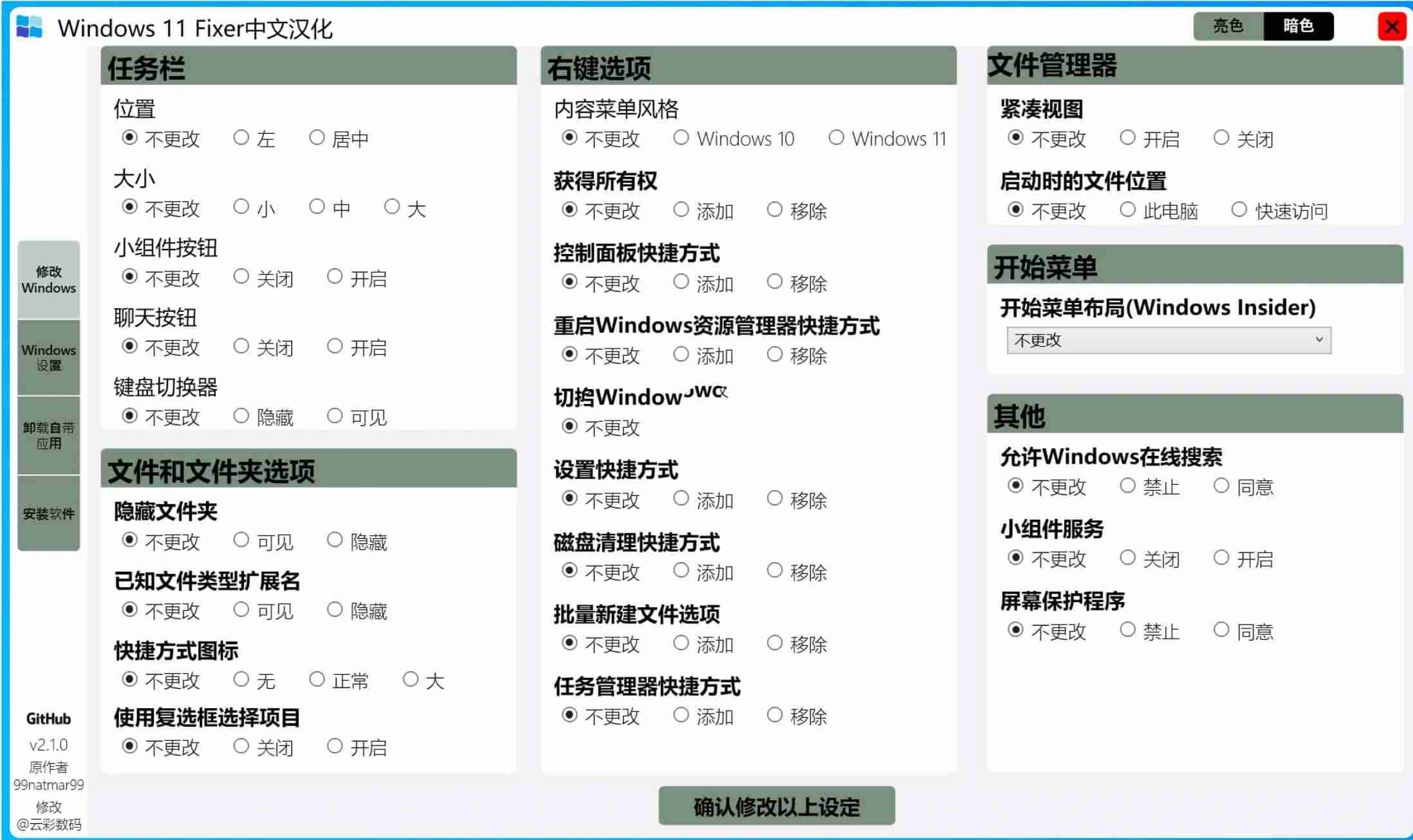This screenshot has height=840, width=1413.
Task: Select 添加 for 重启Windows资源管理器快捷方式
Action: pyautogui.click(x=704, y=355)
